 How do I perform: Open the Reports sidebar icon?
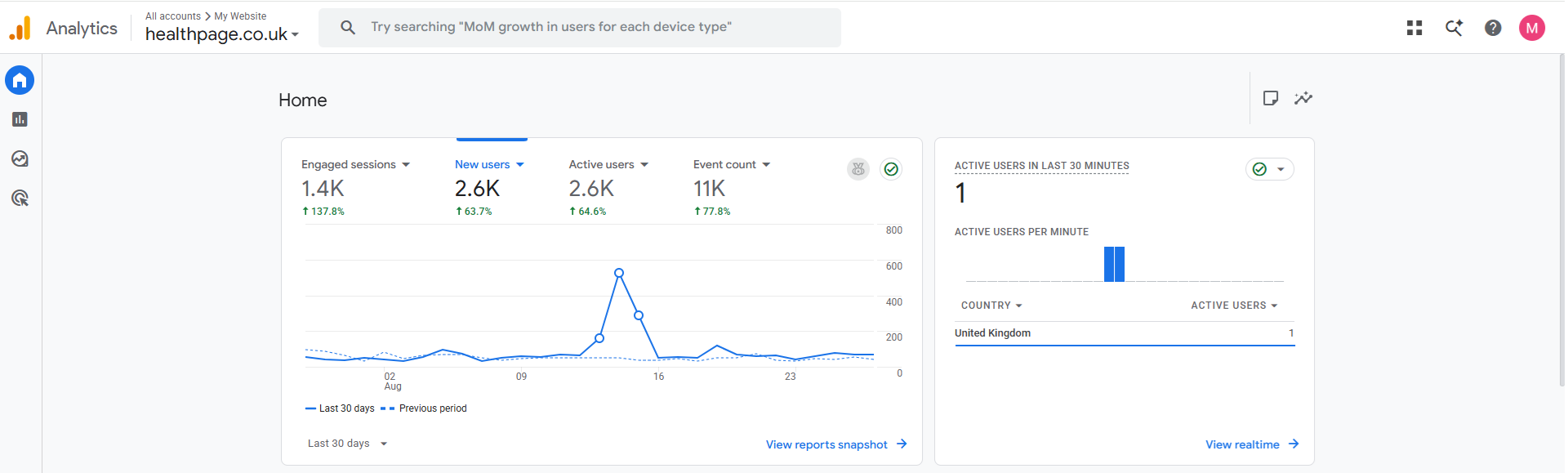(20, 119)
